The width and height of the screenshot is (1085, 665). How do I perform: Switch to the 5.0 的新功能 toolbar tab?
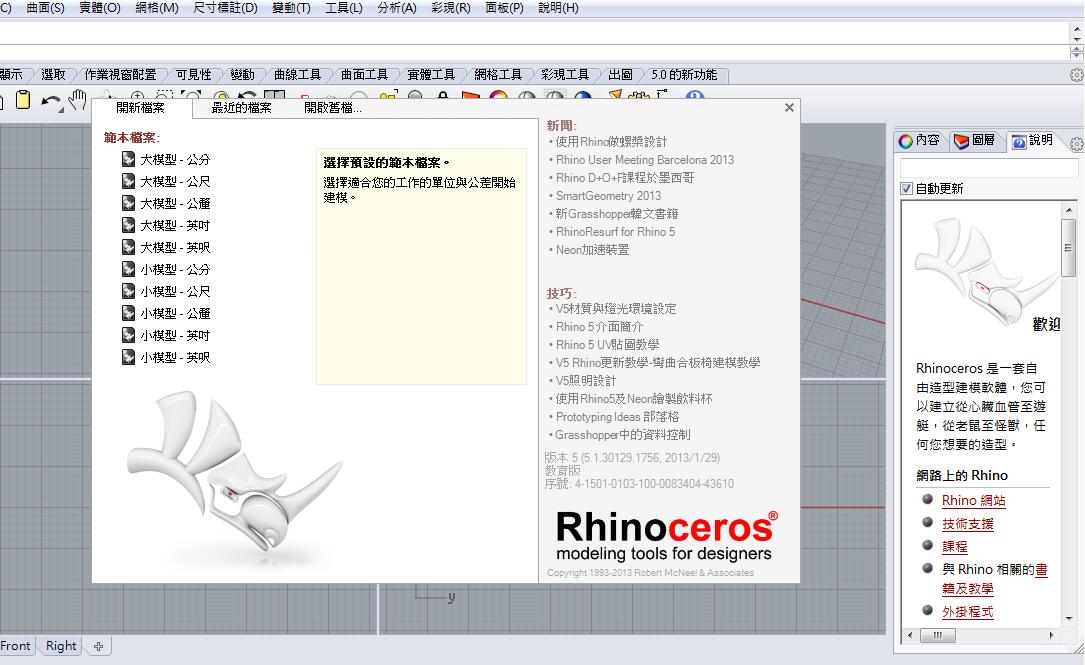point(684,75)
